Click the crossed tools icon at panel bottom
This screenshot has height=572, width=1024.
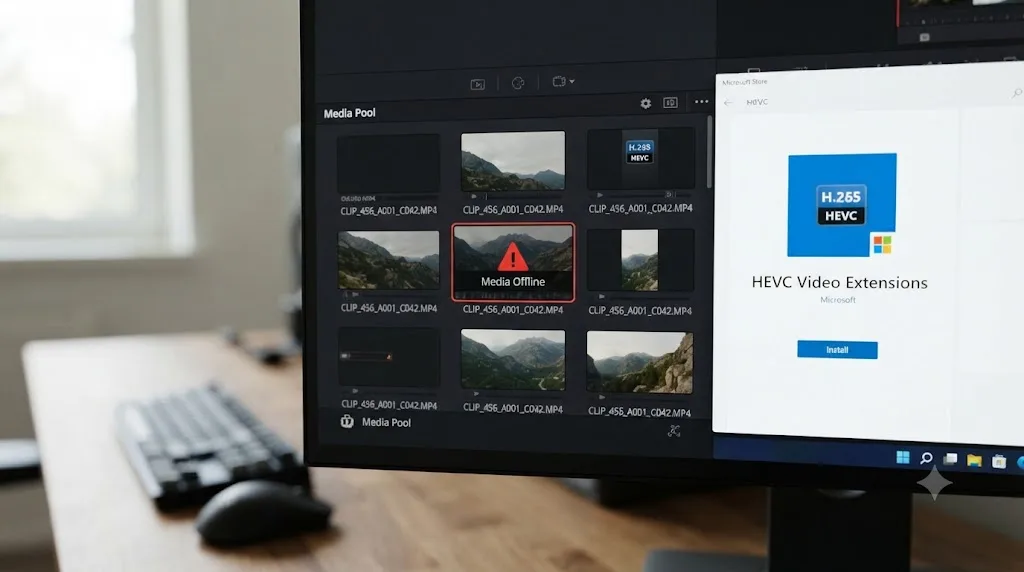[x=674, y=430]
